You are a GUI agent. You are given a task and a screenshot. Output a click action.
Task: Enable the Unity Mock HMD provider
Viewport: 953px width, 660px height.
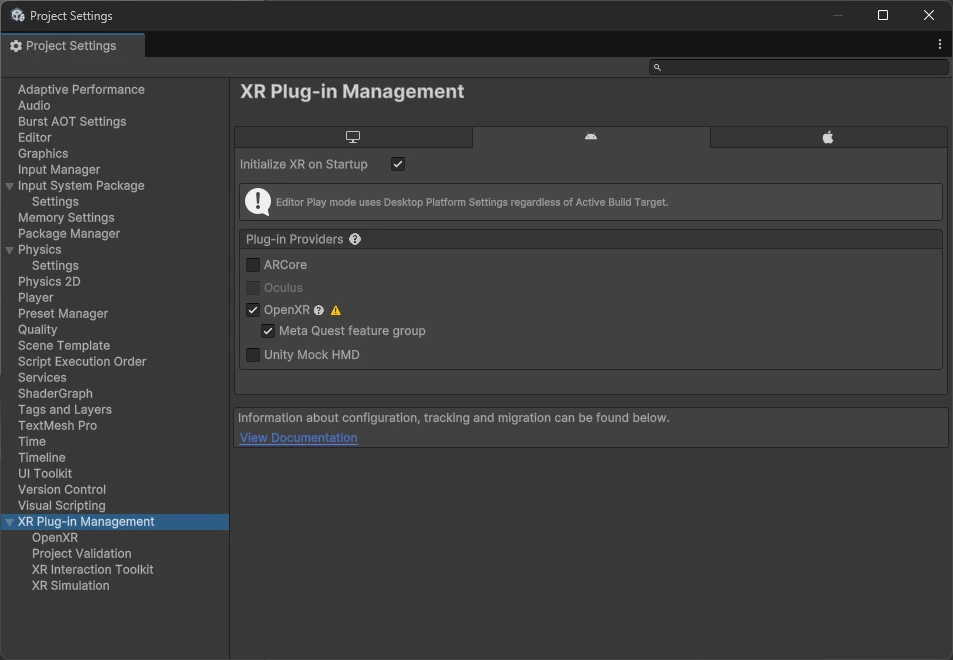pos(253,354)
